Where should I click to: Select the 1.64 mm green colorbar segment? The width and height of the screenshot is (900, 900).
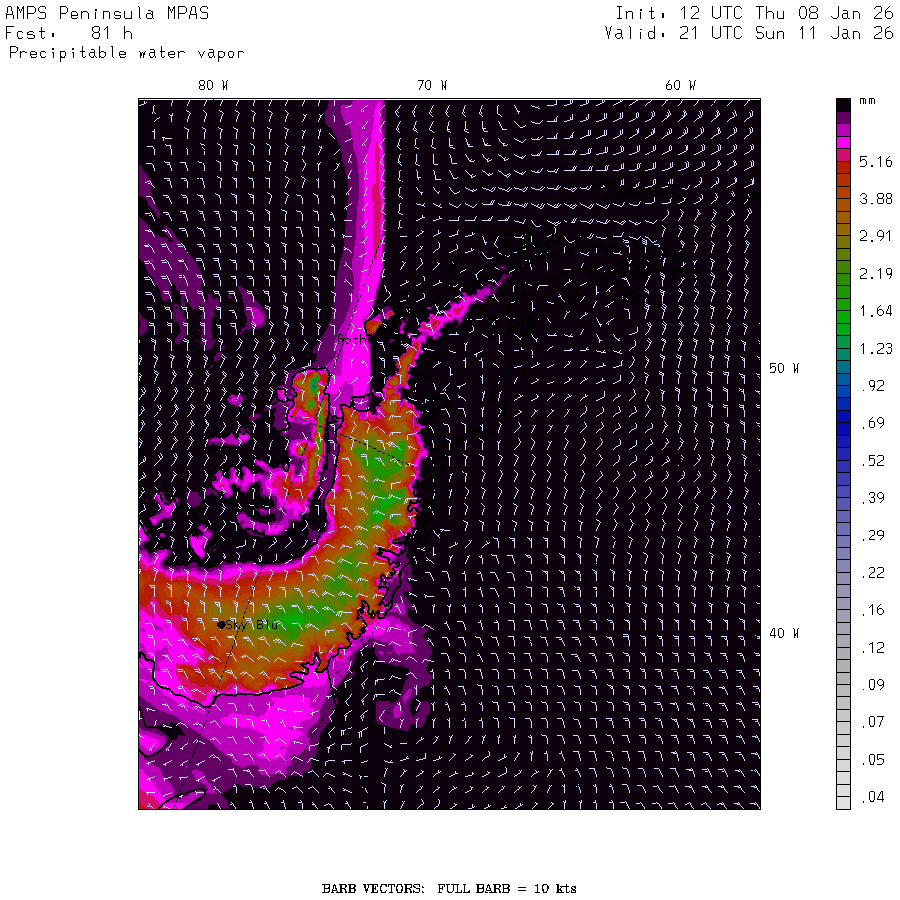pyautogui.click(x=843, y=317)
